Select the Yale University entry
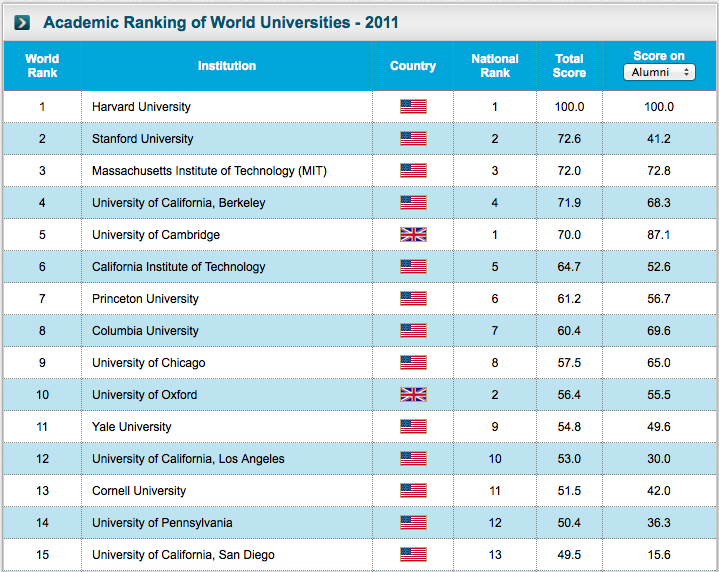Screen dimensions: 719x572 tap(132, 427)
